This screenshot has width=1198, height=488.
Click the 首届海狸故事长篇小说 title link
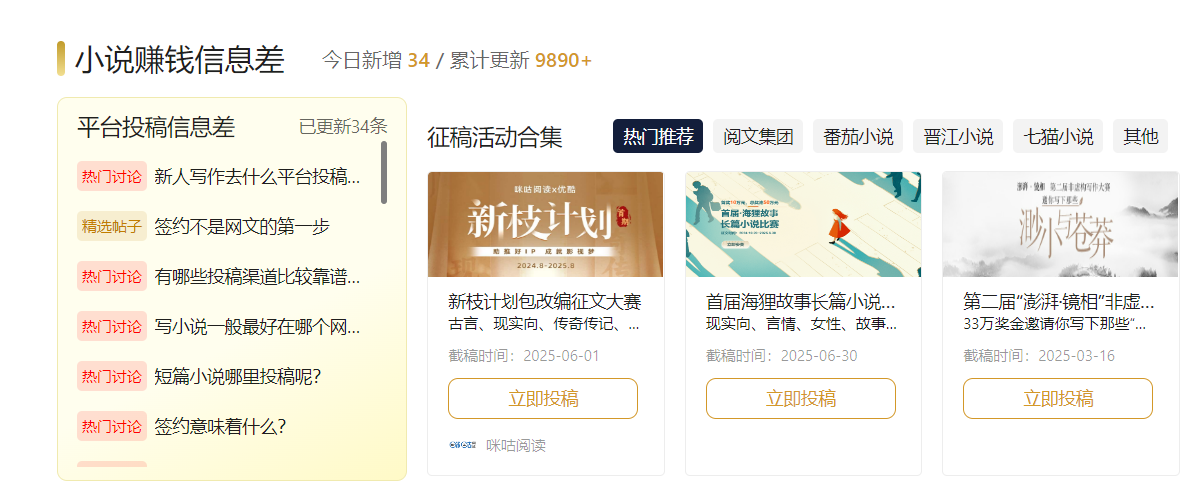click(801, 301)
